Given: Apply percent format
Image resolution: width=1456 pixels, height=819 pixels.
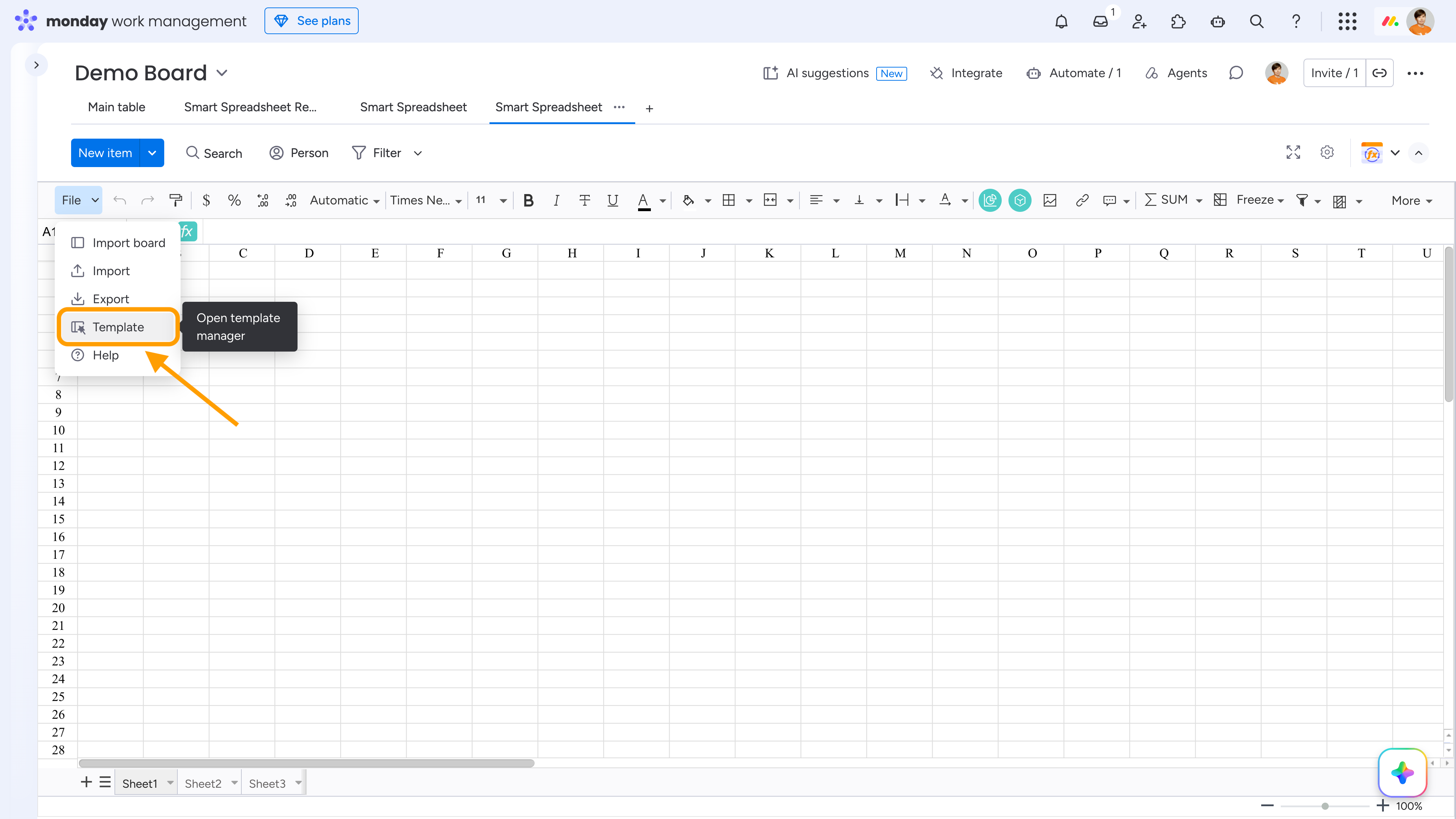Looking at the screenshot, I should pyautogui.click(x=234, y=200).
